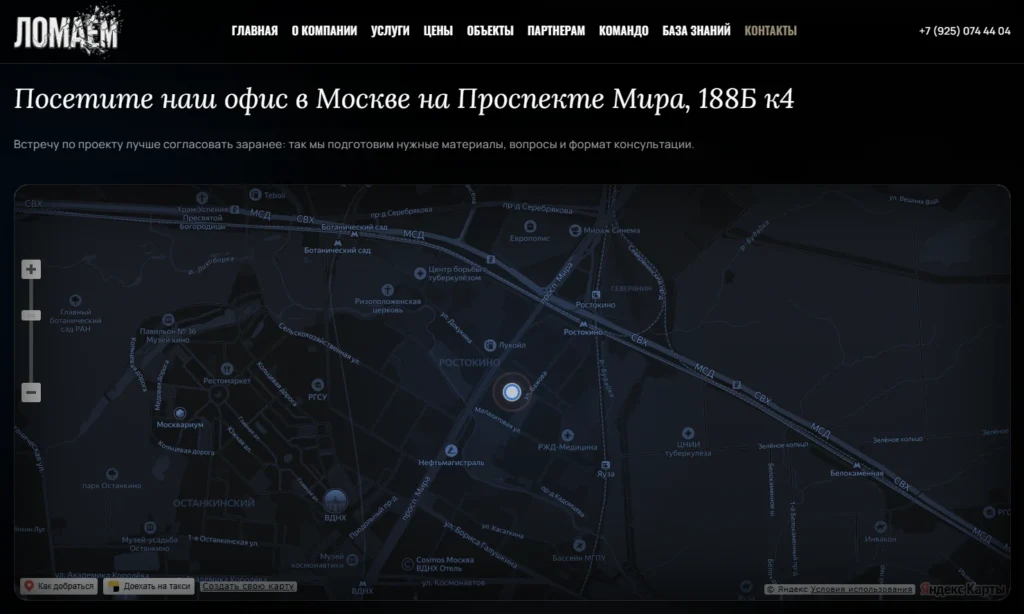Click the ОСТАНКИНСКИЙ district label

tap(214, 503)
